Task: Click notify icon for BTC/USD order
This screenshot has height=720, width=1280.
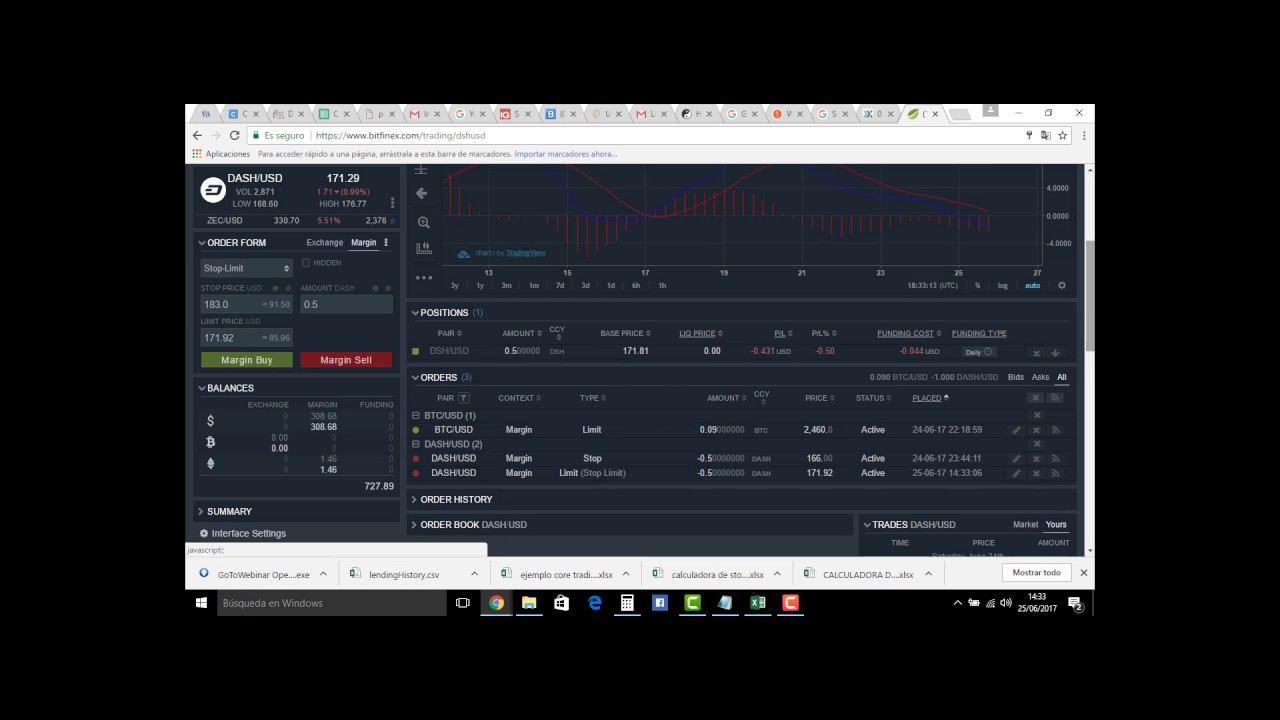Action: (x=1055, y=430)
